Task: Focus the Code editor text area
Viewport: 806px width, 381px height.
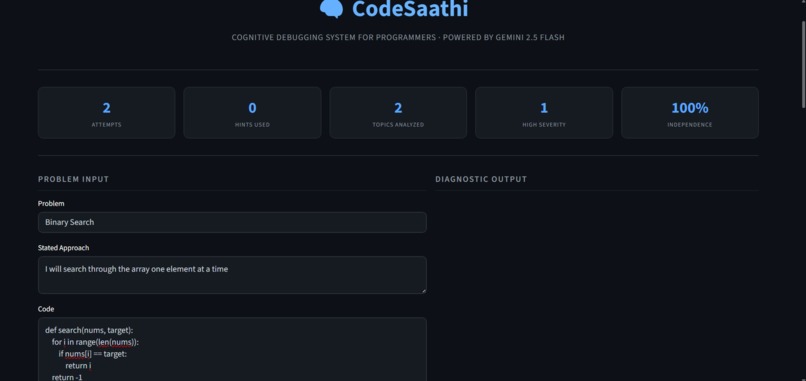Action: [232, 349]
